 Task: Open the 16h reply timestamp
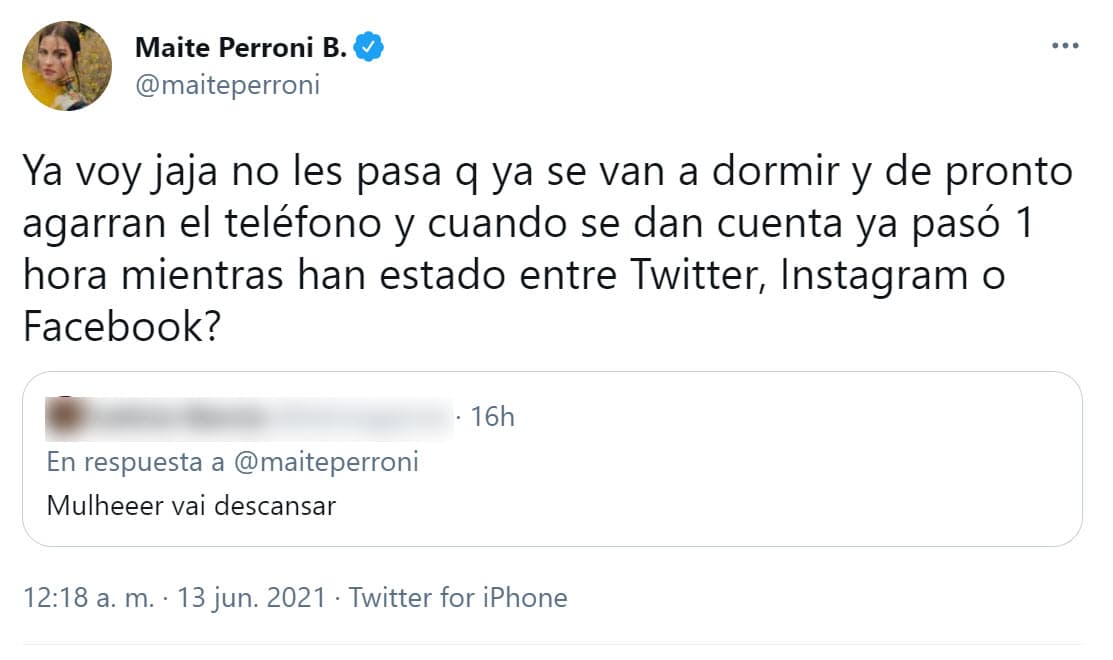pyautogui.click(x=493, y=416)
